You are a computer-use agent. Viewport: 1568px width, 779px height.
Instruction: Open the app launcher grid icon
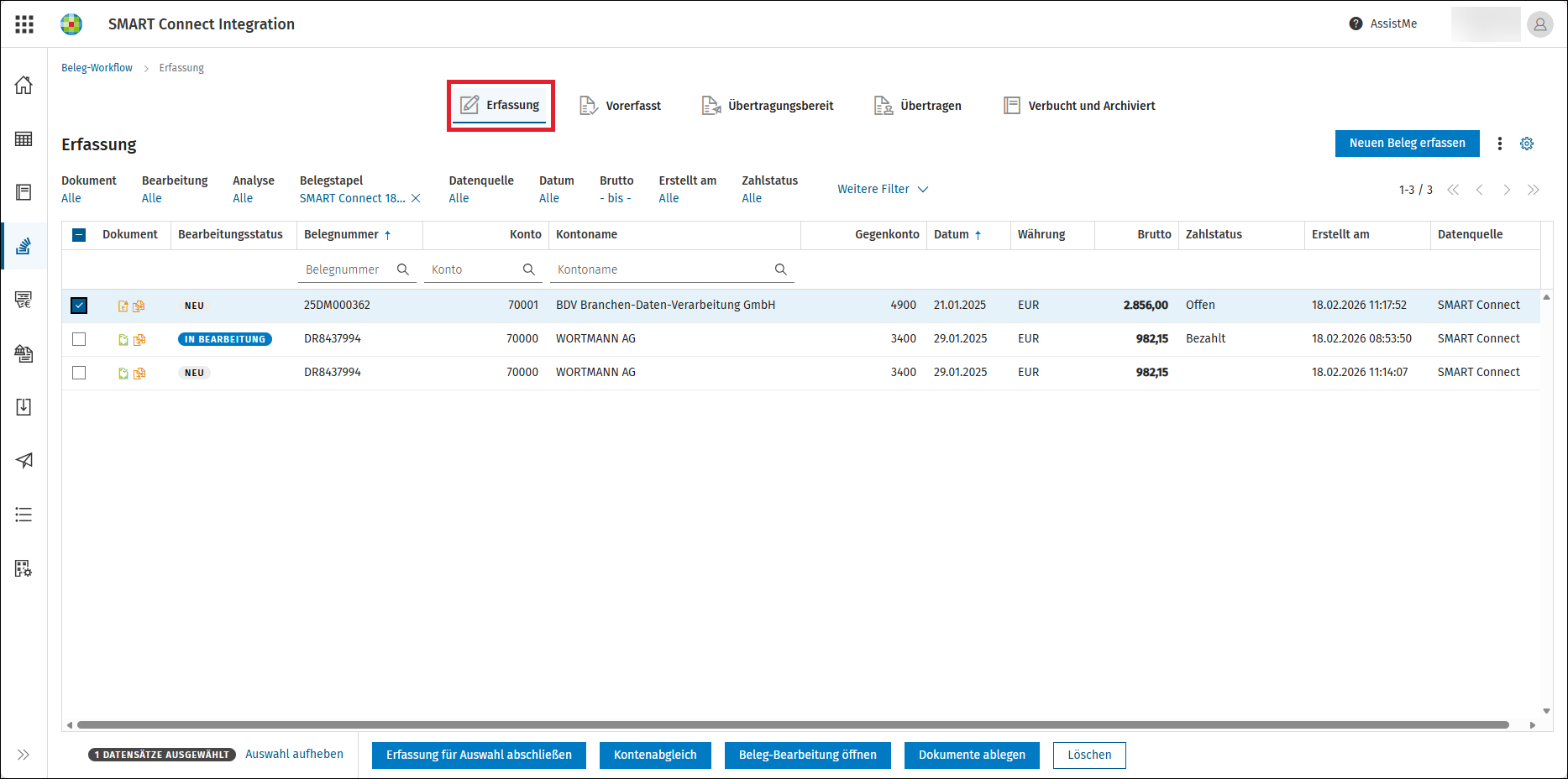tap(24, 24)
